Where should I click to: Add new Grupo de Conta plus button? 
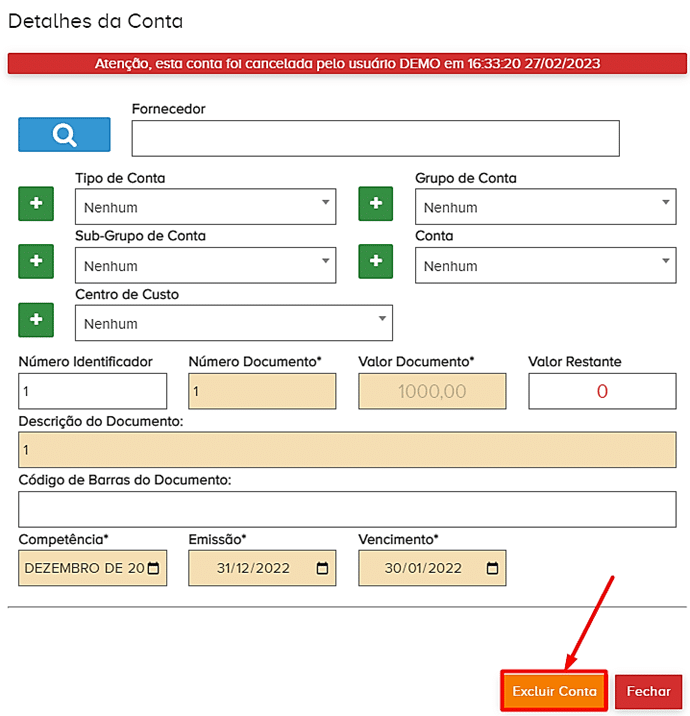pos(376,204)
